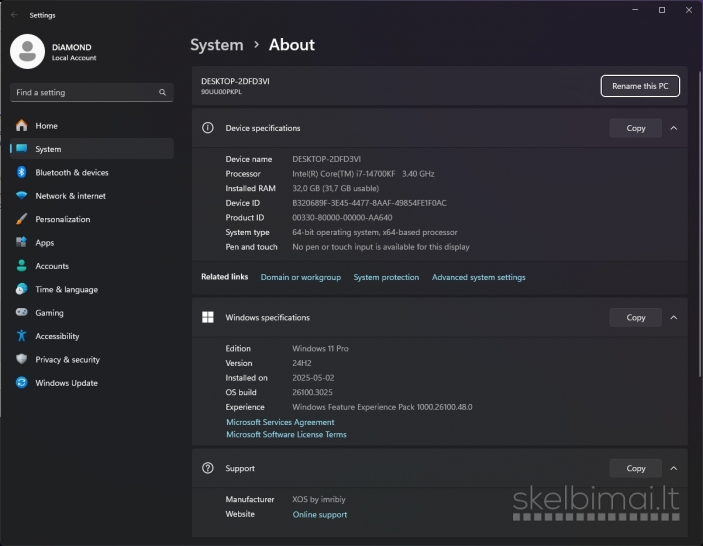The image size is (703, 546).
Task: Click the OS build value 26100.3025
Action: [312, 392]
